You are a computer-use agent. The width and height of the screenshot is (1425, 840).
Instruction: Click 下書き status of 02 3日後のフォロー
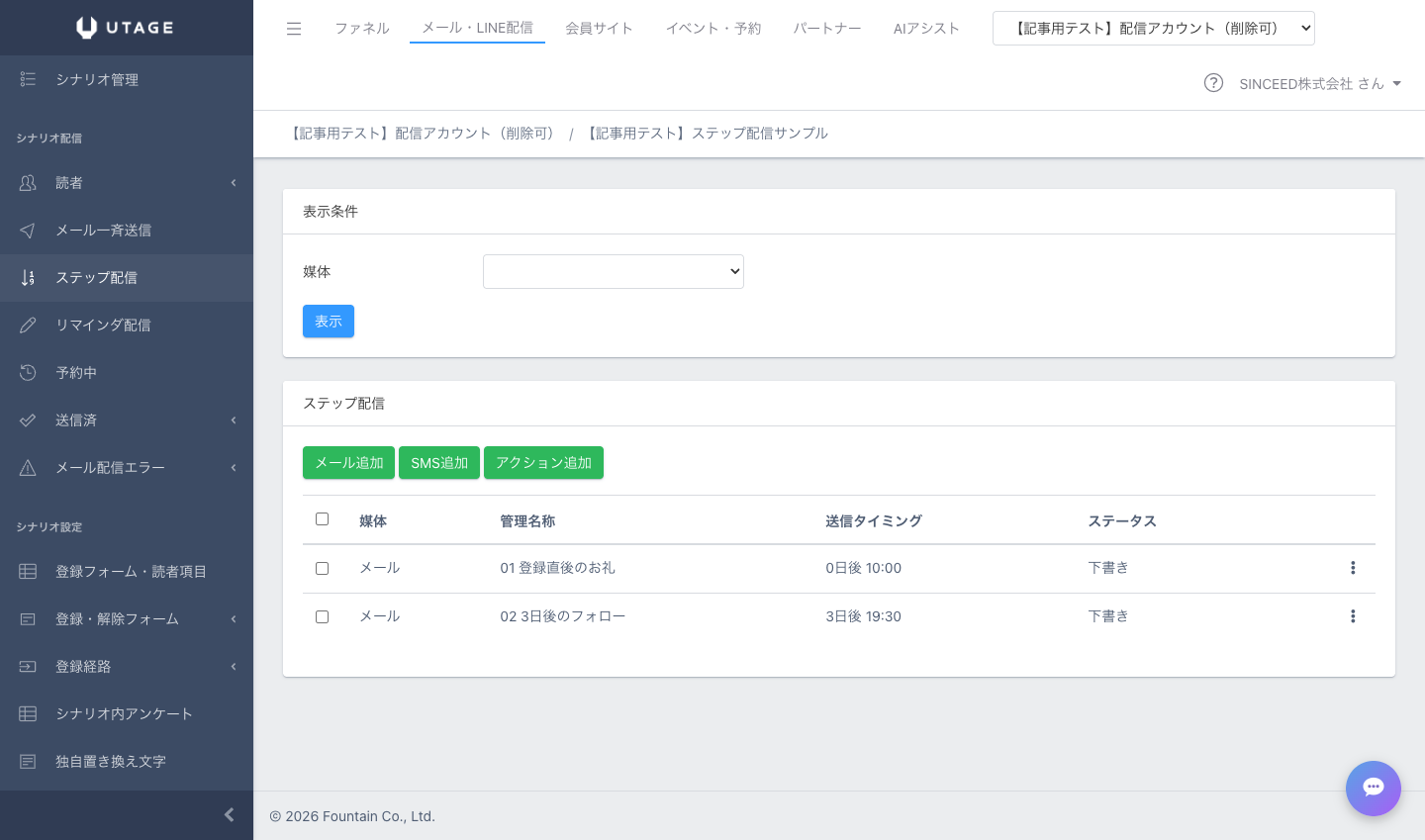pos(1108,616)
